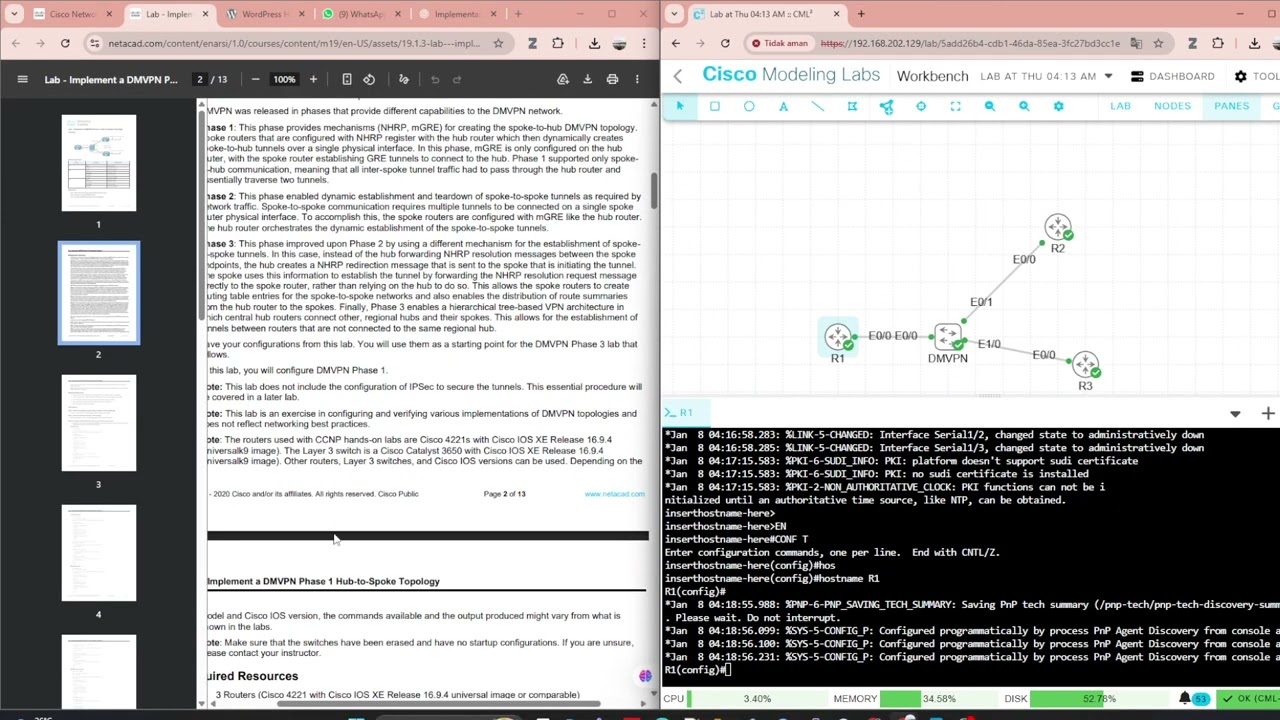
Task: Select the pointer tool in CML toolbar
Action: coord(680,106)
